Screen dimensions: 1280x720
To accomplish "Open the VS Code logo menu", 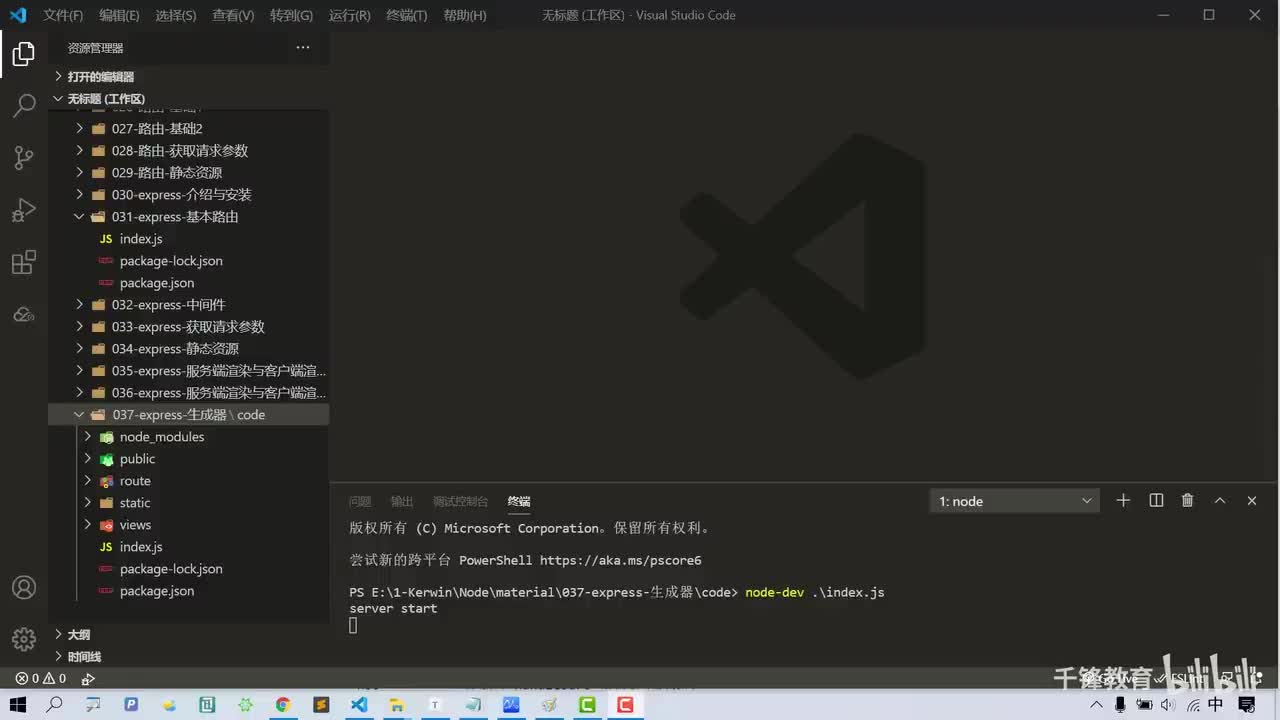I will point(18,15).
